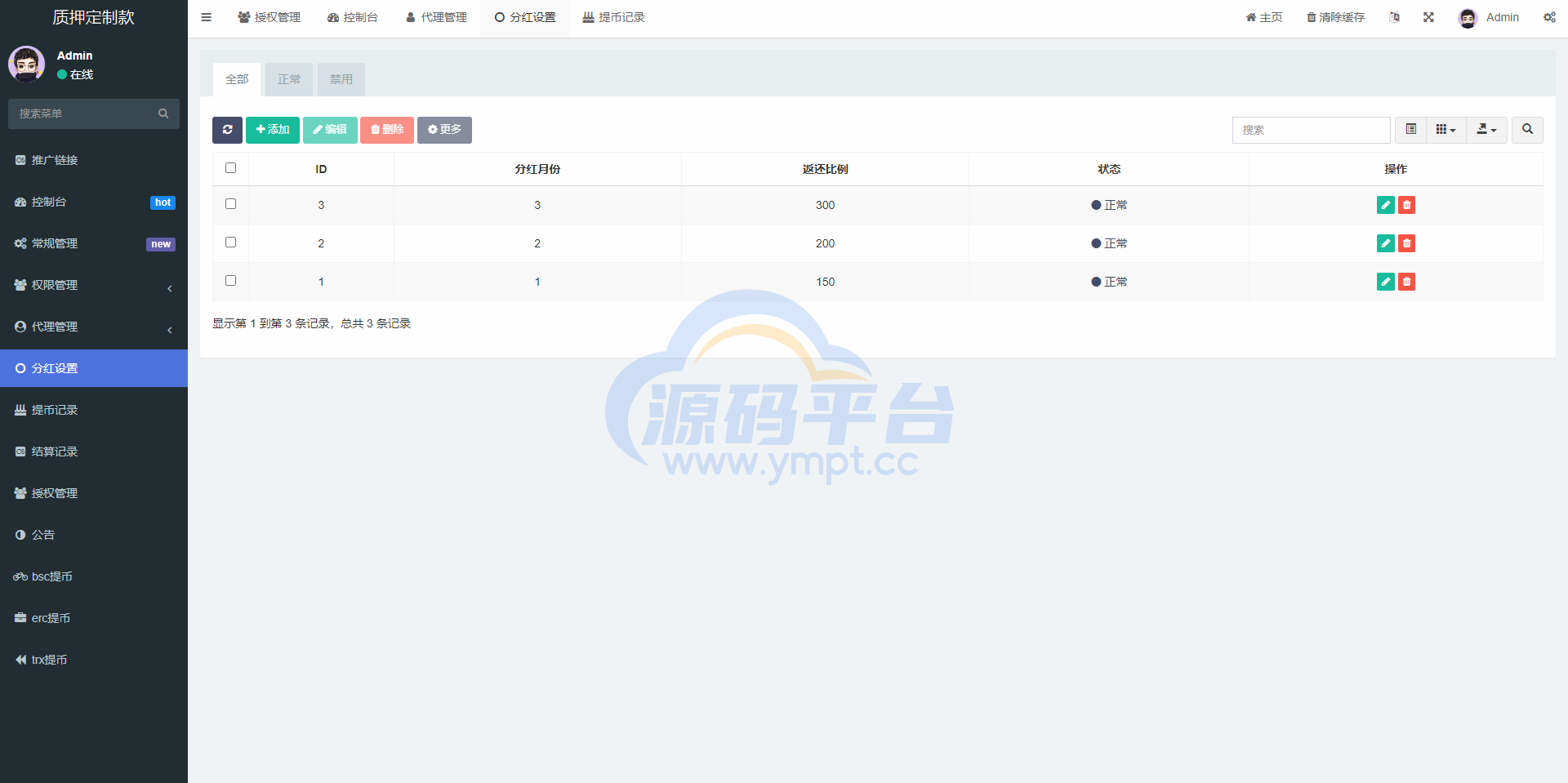Viewport: 1568px width, 783px height.
Task: Open 常规管理 in the sidebar
Action: click(x=94, y=243)
